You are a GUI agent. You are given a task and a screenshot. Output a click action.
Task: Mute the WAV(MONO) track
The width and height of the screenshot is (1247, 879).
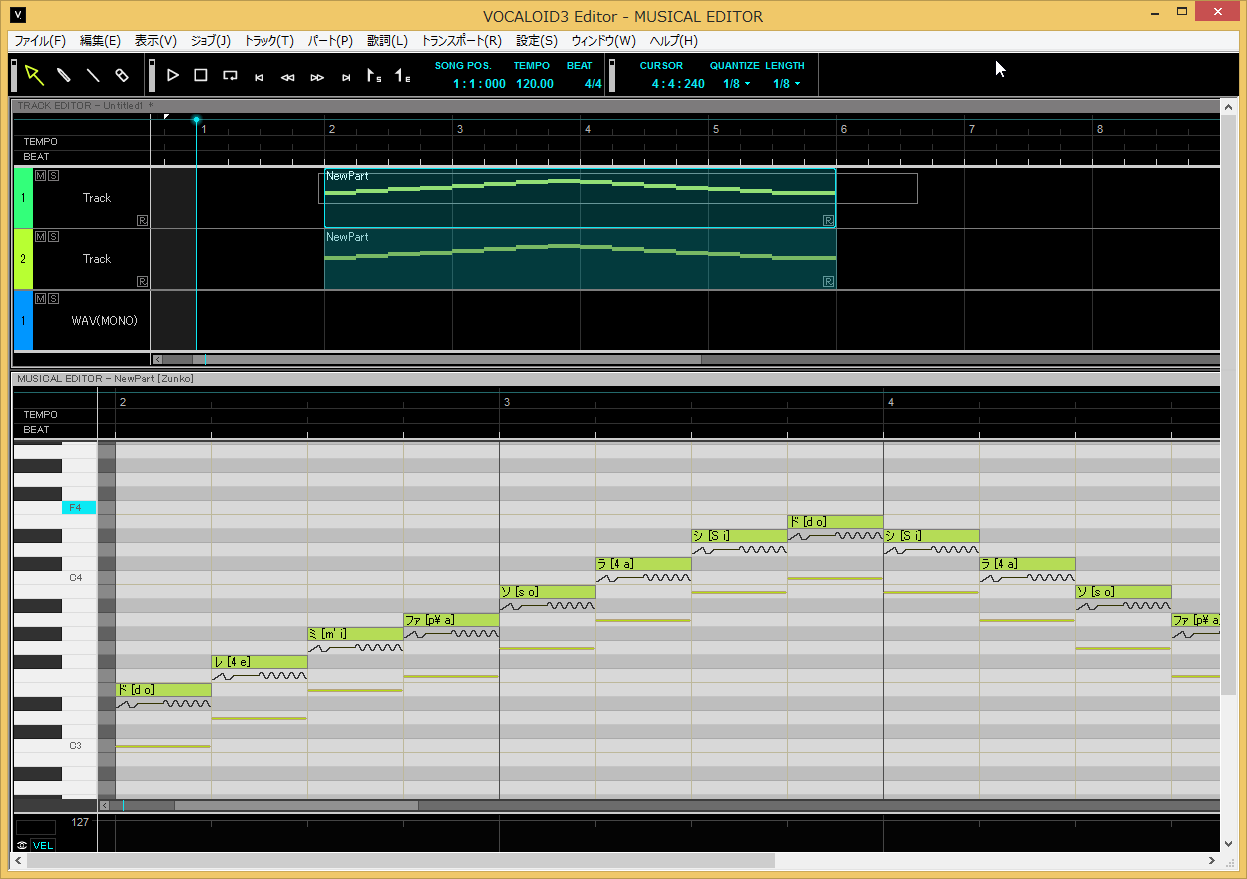click(40, 298)
